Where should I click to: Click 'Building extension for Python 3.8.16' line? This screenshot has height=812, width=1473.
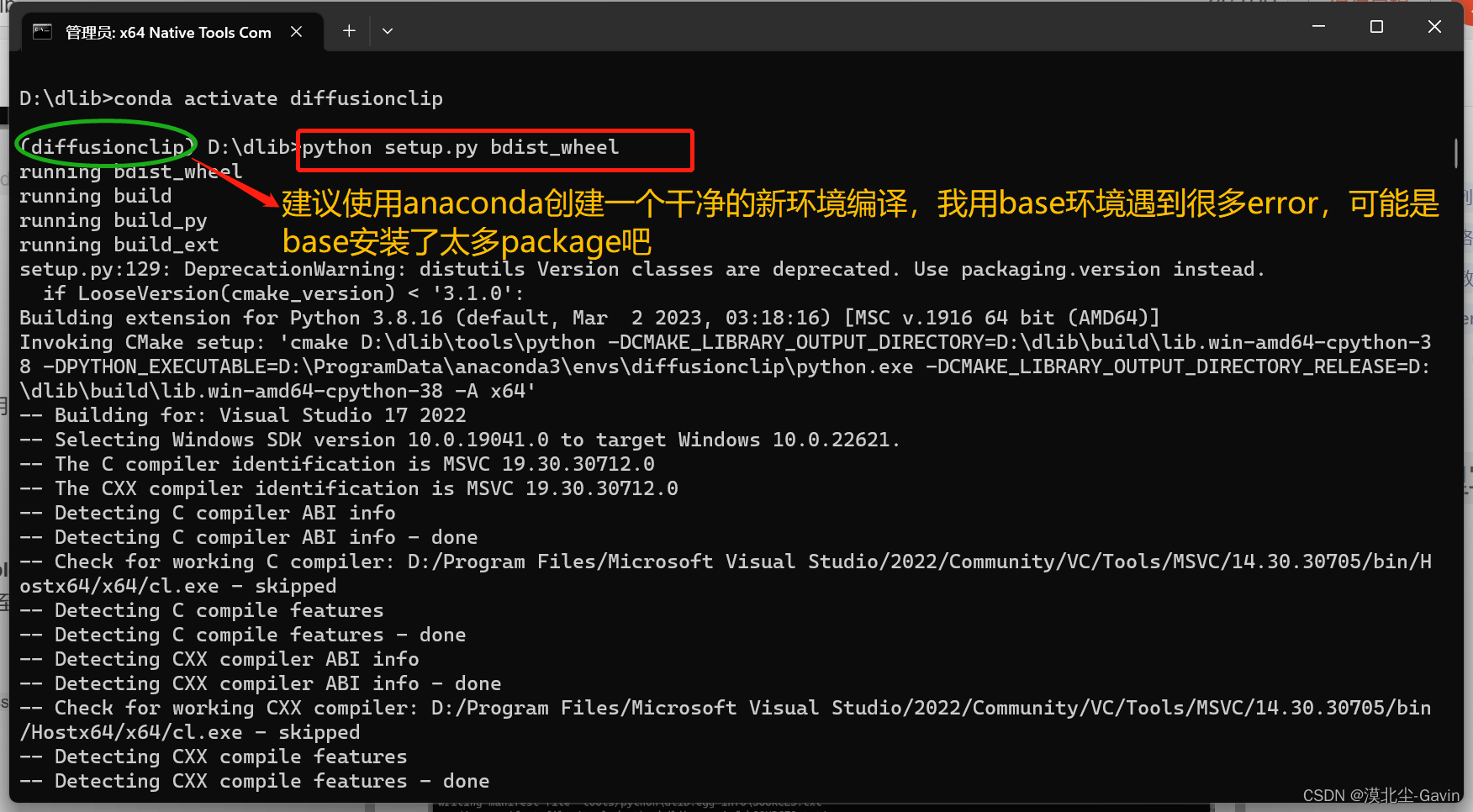[589, 318]
